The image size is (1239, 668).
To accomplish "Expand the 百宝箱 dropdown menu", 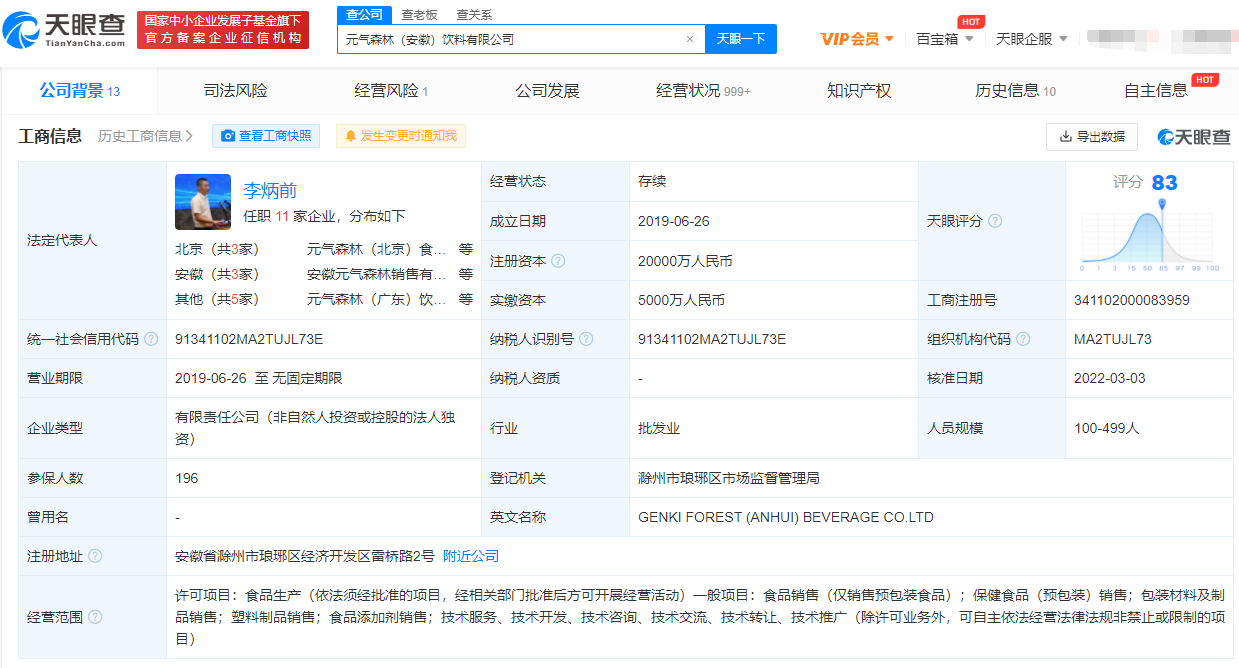I will 944,39.
